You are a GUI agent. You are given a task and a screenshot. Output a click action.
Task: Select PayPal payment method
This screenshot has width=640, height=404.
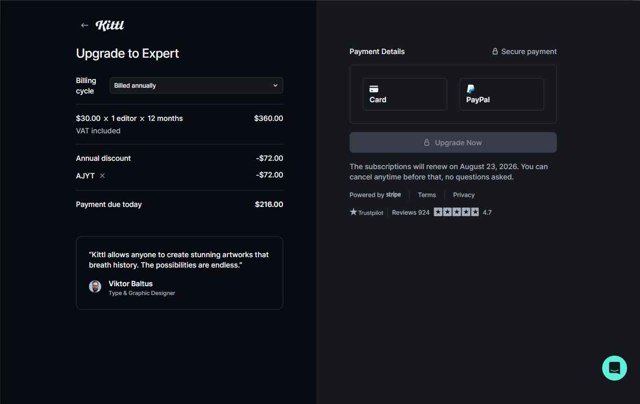pyautogui.click(x=501, y=94)
